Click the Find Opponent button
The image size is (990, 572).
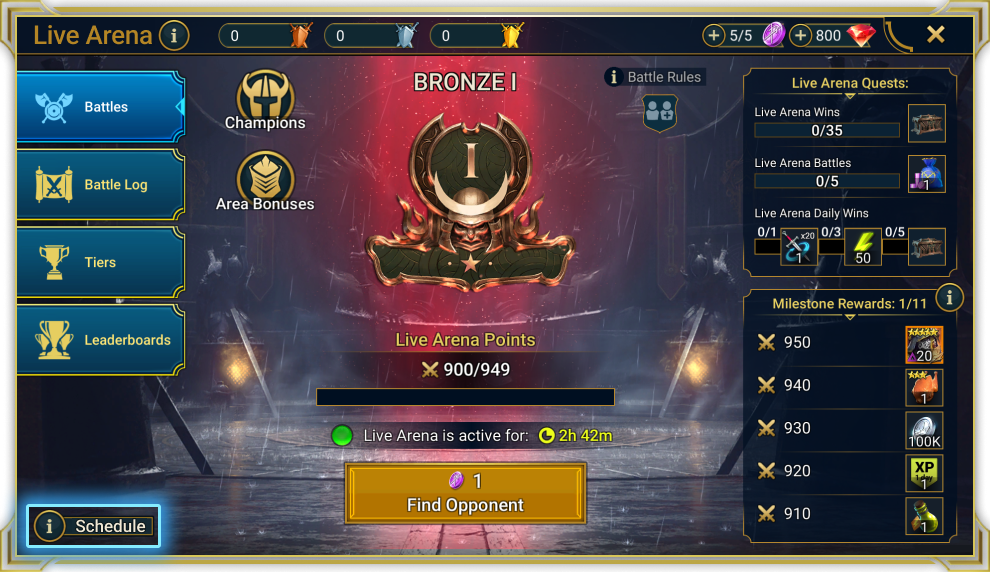pyautogui.click(x=465, y=493)
